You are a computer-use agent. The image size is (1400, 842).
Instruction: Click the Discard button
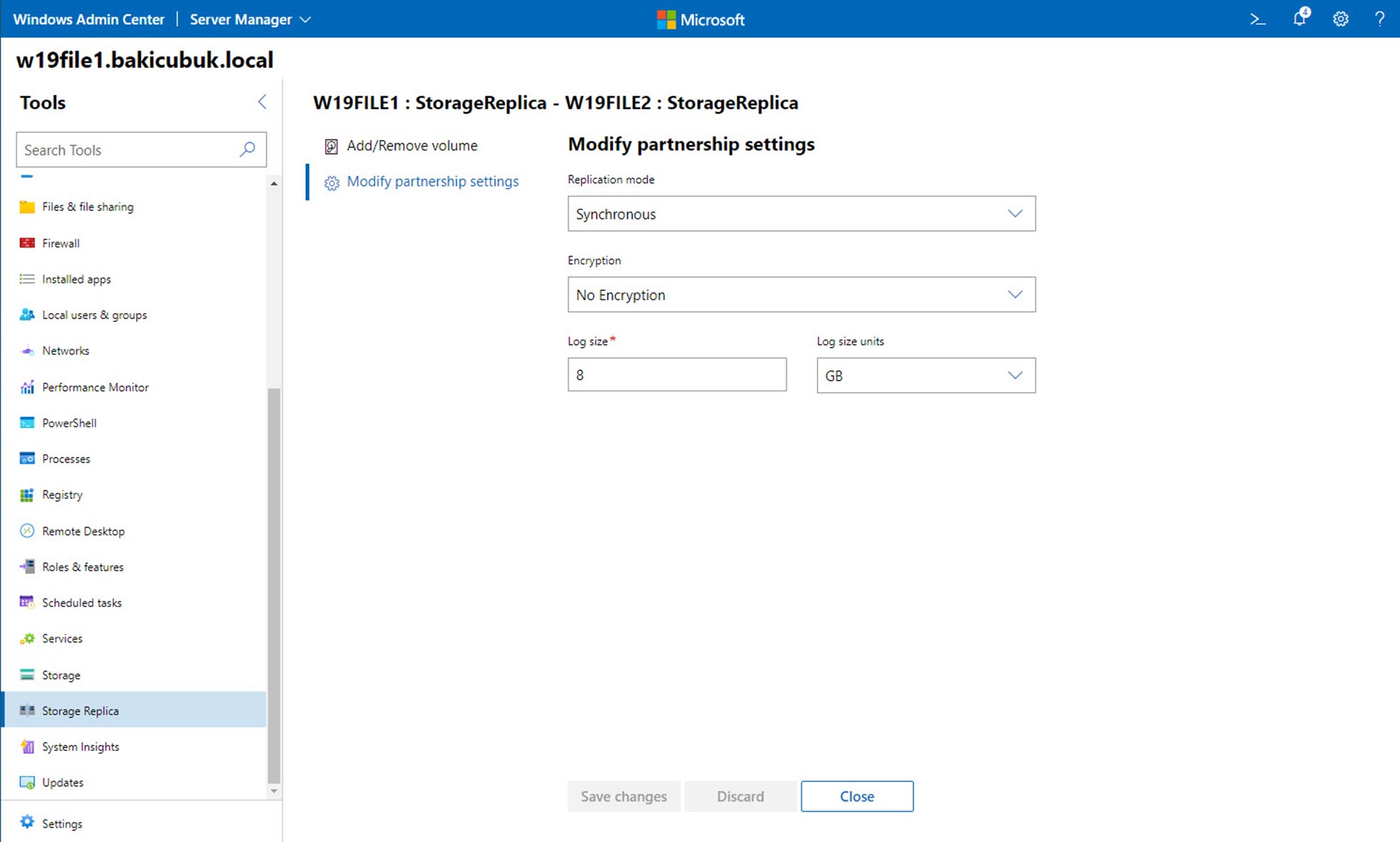coord(740,796)
